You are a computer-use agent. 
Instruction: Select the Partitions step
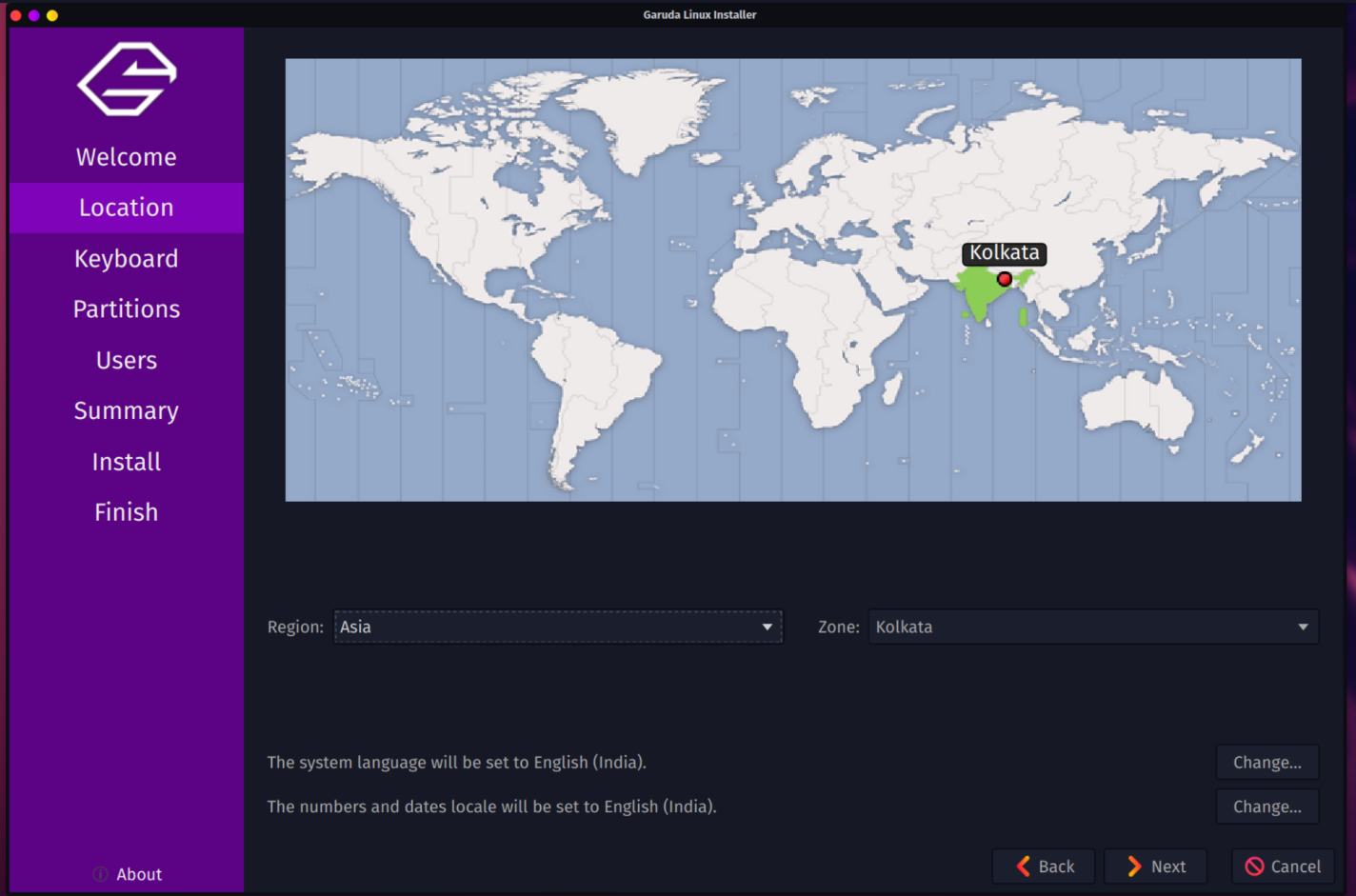[x=126, y=309]
